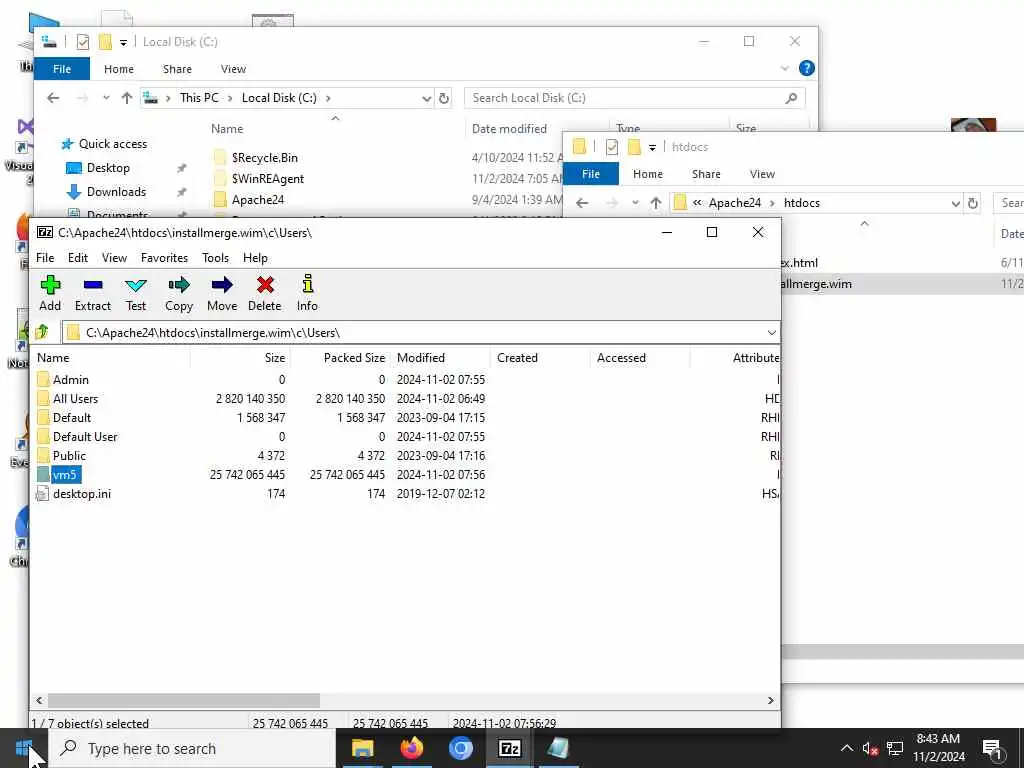1024x768 pixels.
Task: Open recent locations dropdown in Local Disk window
Action: [106, 98]
